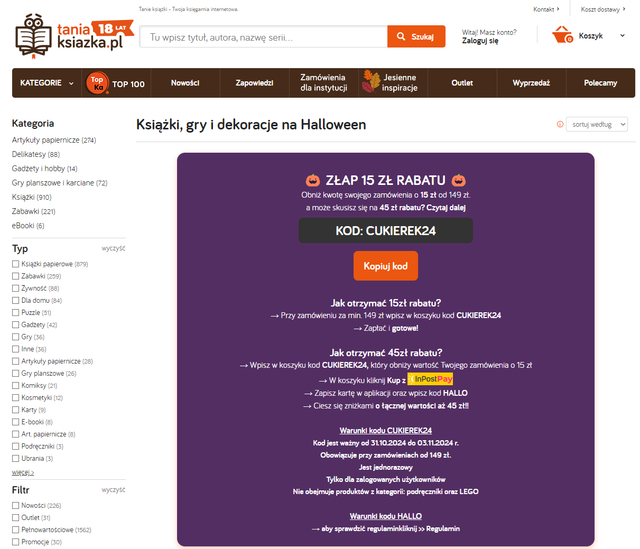Open the Koszyk shopping basket icon
640x549 pixels.
click(x=561, y=36)
